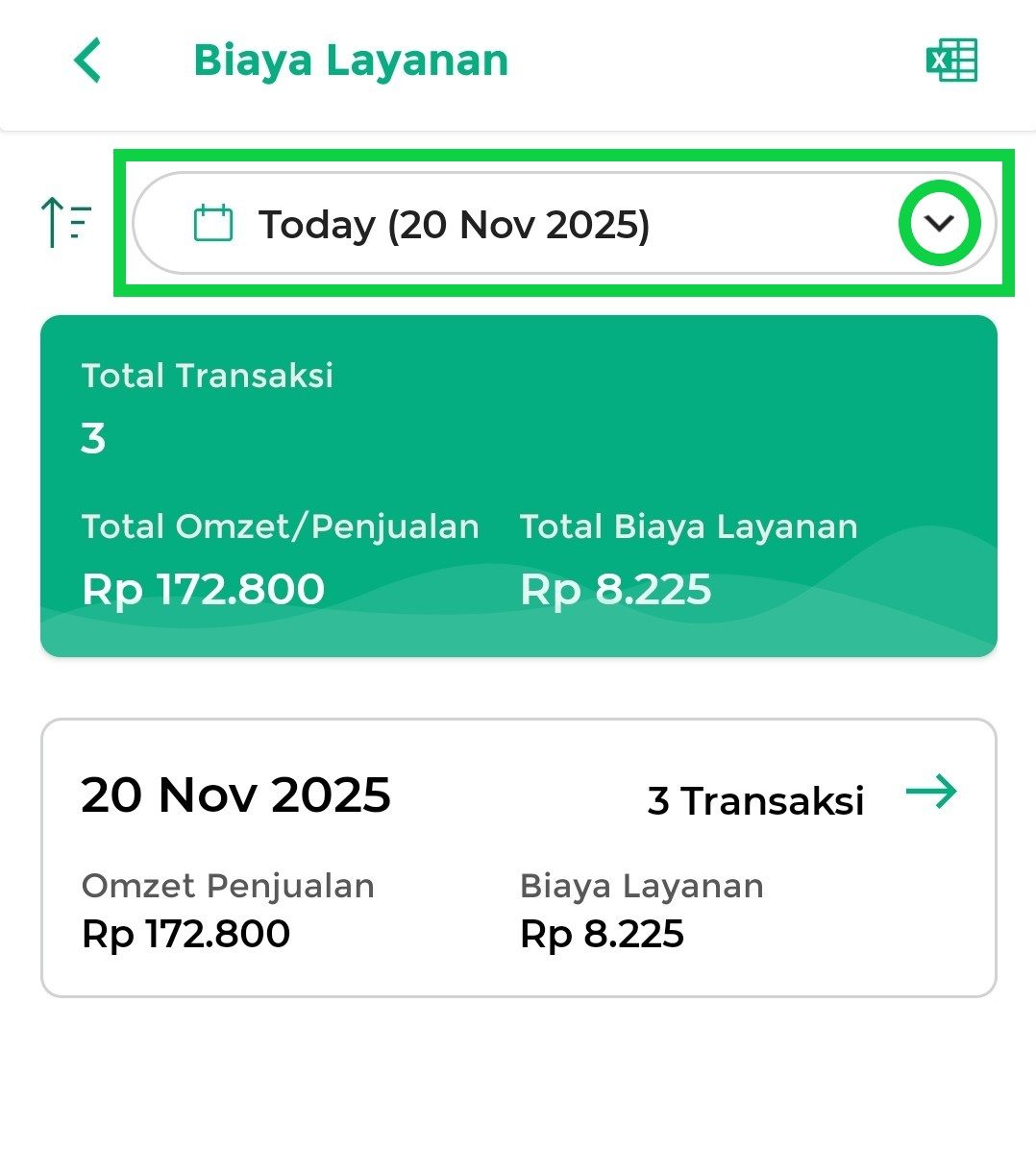Export report with the Excel icon
This screenshot has width=1036, height=1149.
(x=950, y=61)
